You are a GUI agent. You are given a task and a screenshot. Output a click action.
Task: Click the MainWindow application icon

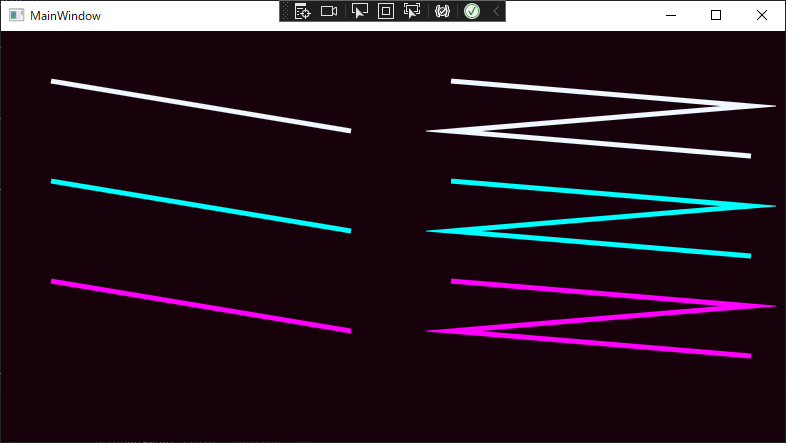[x=17, y=16]
